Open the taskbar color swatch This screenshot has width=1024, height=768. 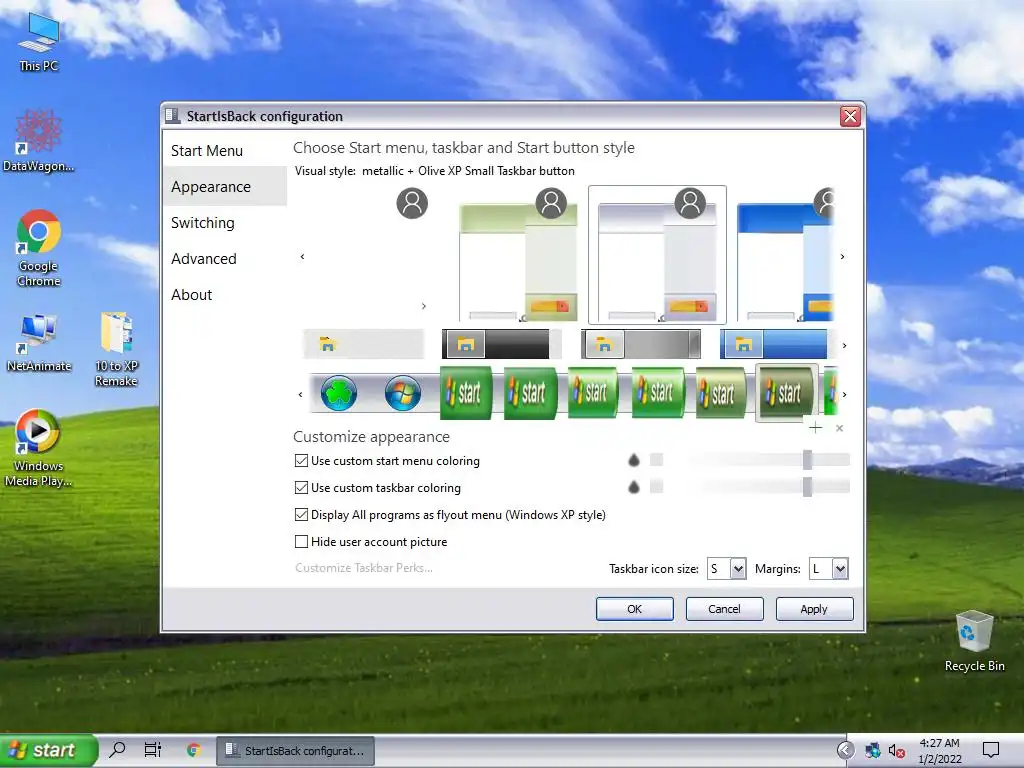coord(657,486)
